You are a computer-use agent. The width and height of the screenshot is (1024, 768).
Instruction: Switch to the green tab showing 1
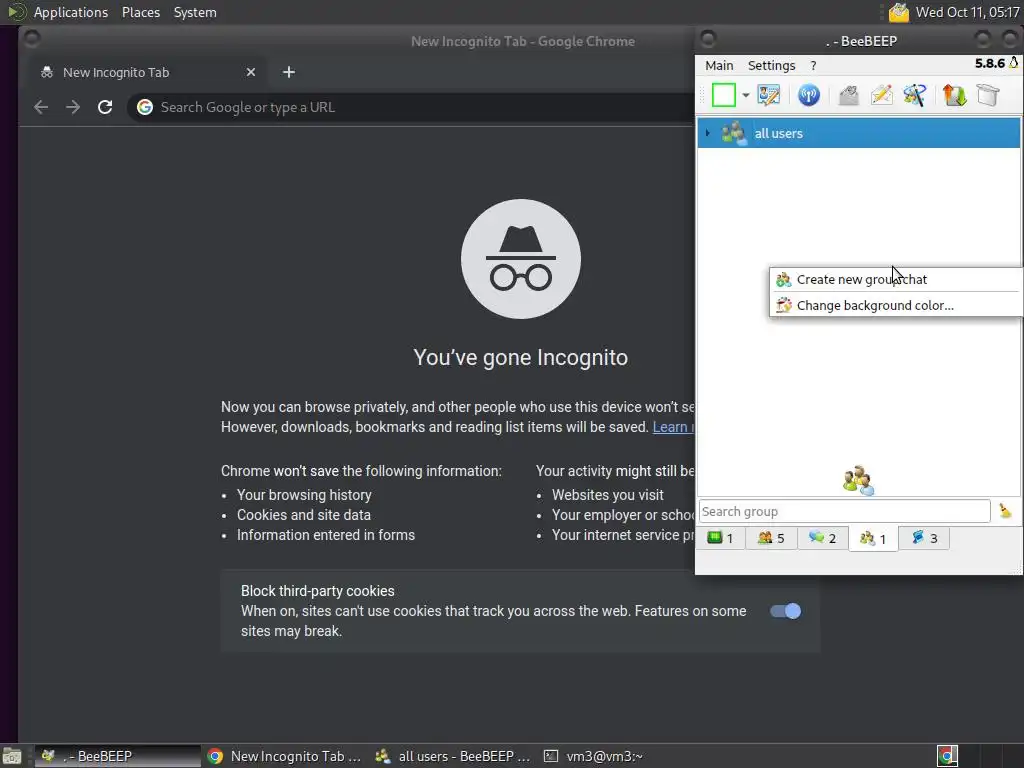tap(720, 538)
